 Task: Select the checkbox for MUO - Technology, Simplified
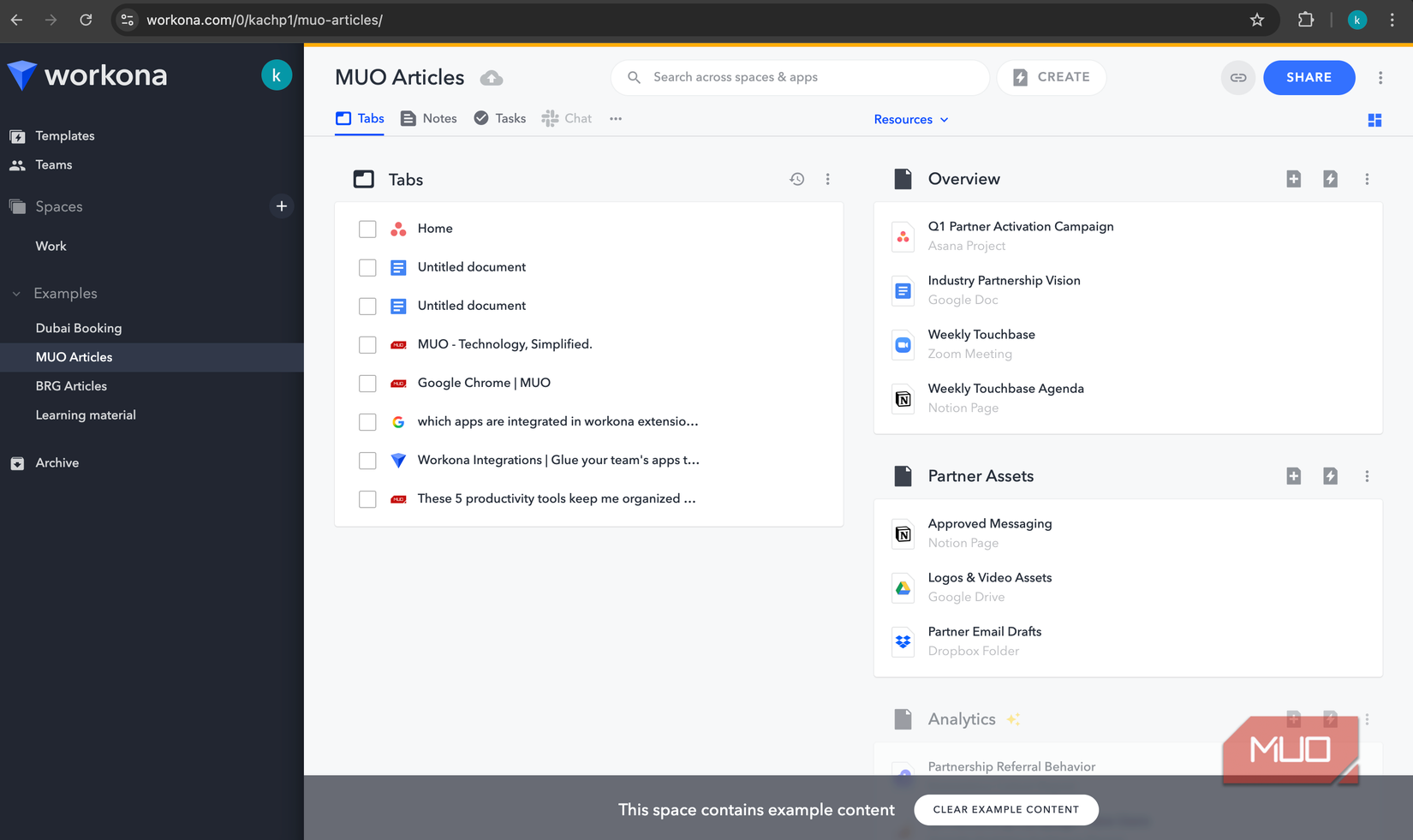367,344
